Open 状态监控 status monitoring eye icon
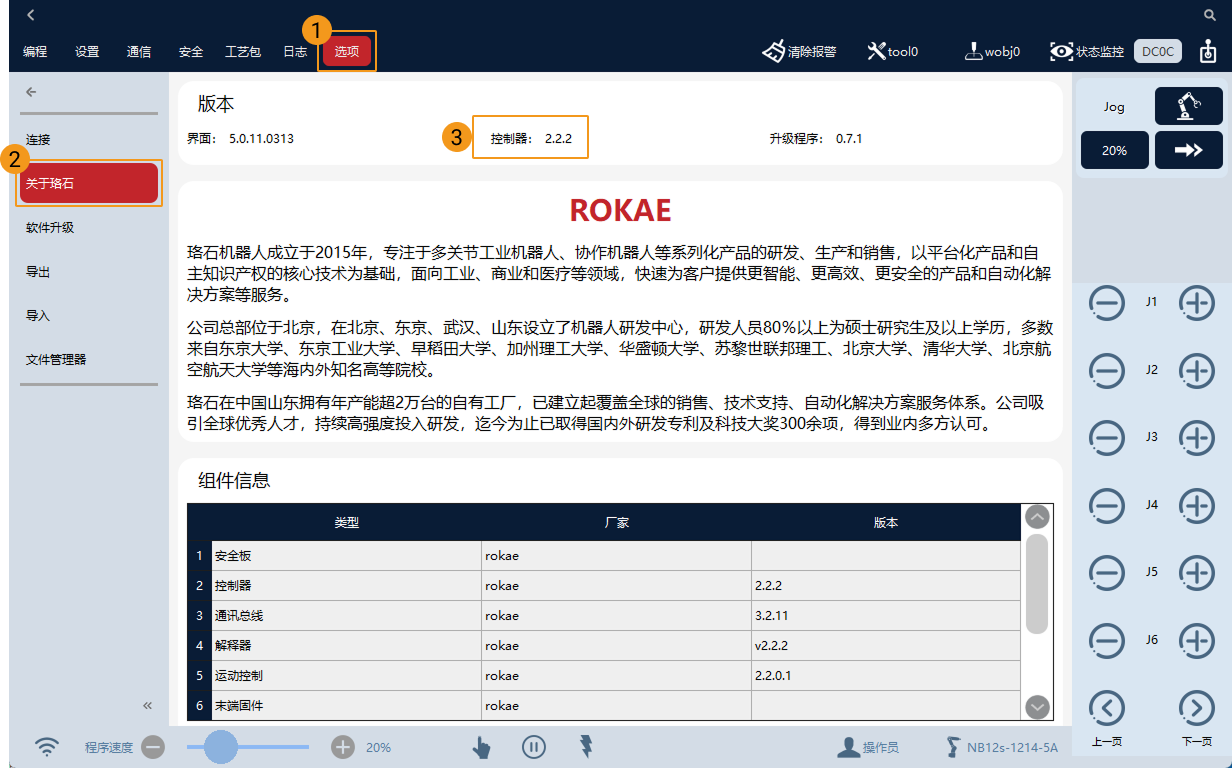1232x768 pixels. (x=1062, y=50)
